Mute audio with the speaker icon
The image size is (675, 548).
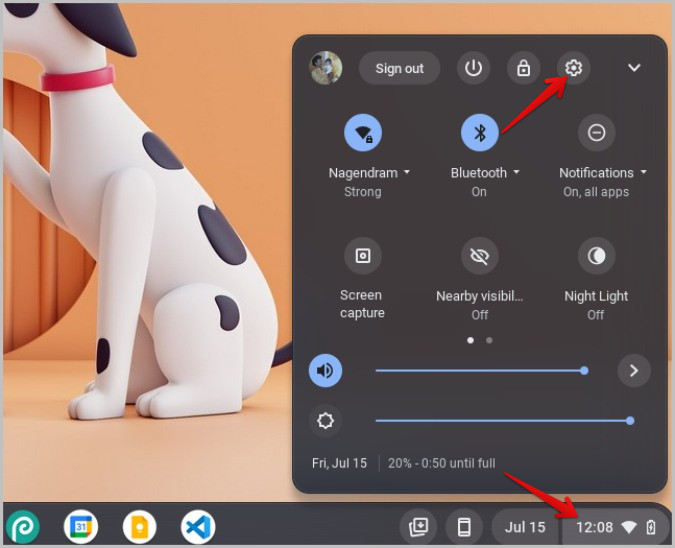click(x=325, y=370)
